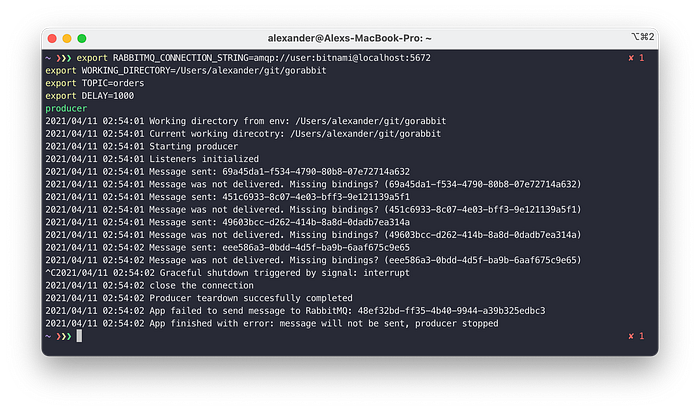Click the Producer teardown succesfully completed line
This screenshot has height=411, width=700.
pyautogui.click(x=199, y=298)
